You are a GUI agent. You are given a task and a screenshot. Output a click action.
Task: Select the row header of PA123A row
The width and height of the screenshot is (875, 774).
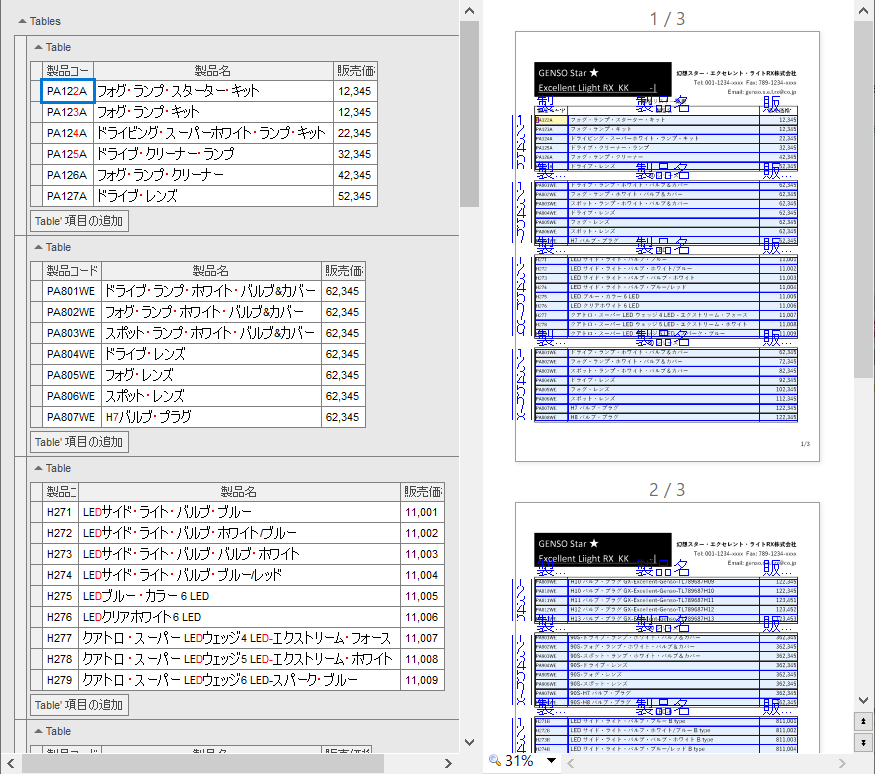[x=36, y=112]
